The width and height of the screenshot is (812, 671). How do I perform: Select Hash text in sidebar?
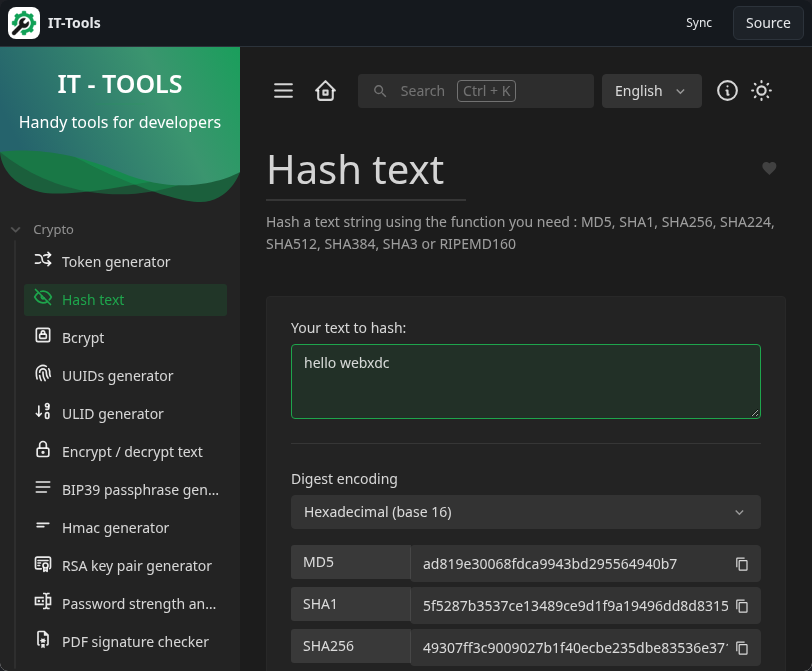point(125,300)
